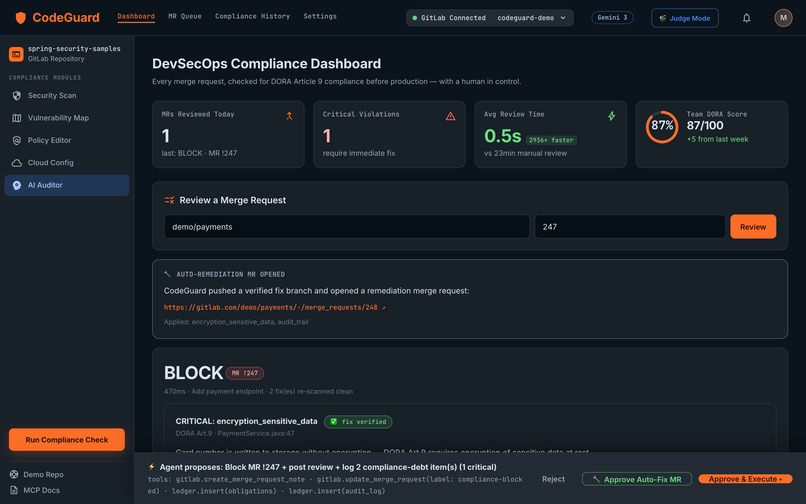The height and width of the screenshot is (504, 806).
Task: Click the spring-security-samples repository icon
Action: point(16,54)
